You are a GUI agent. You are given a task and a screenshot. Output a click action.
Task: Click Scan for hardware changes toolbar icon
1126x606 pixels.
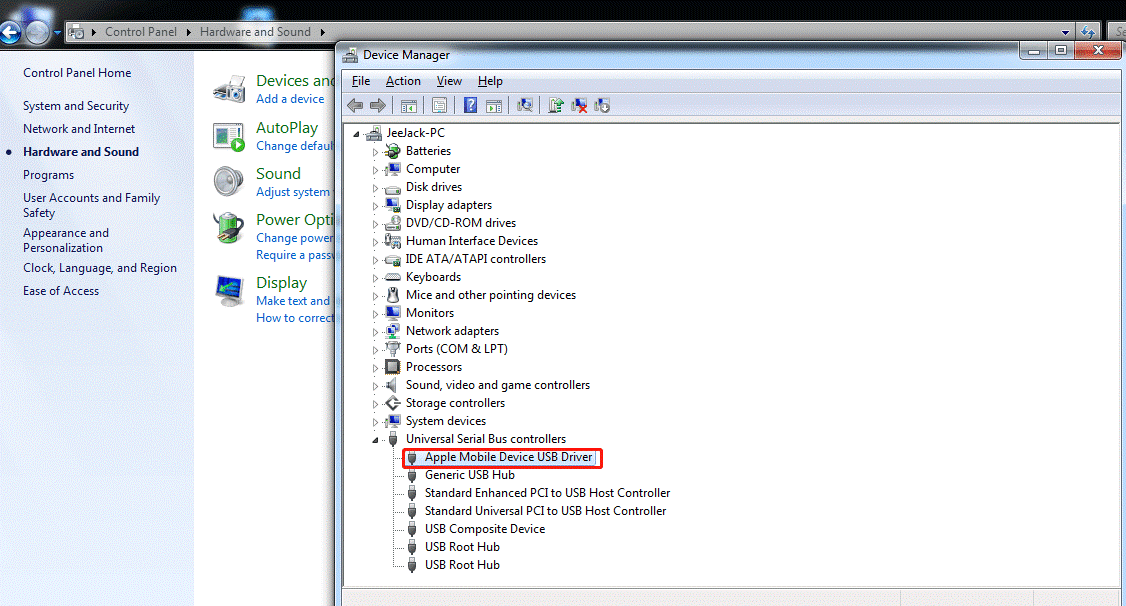click(525, 105)
